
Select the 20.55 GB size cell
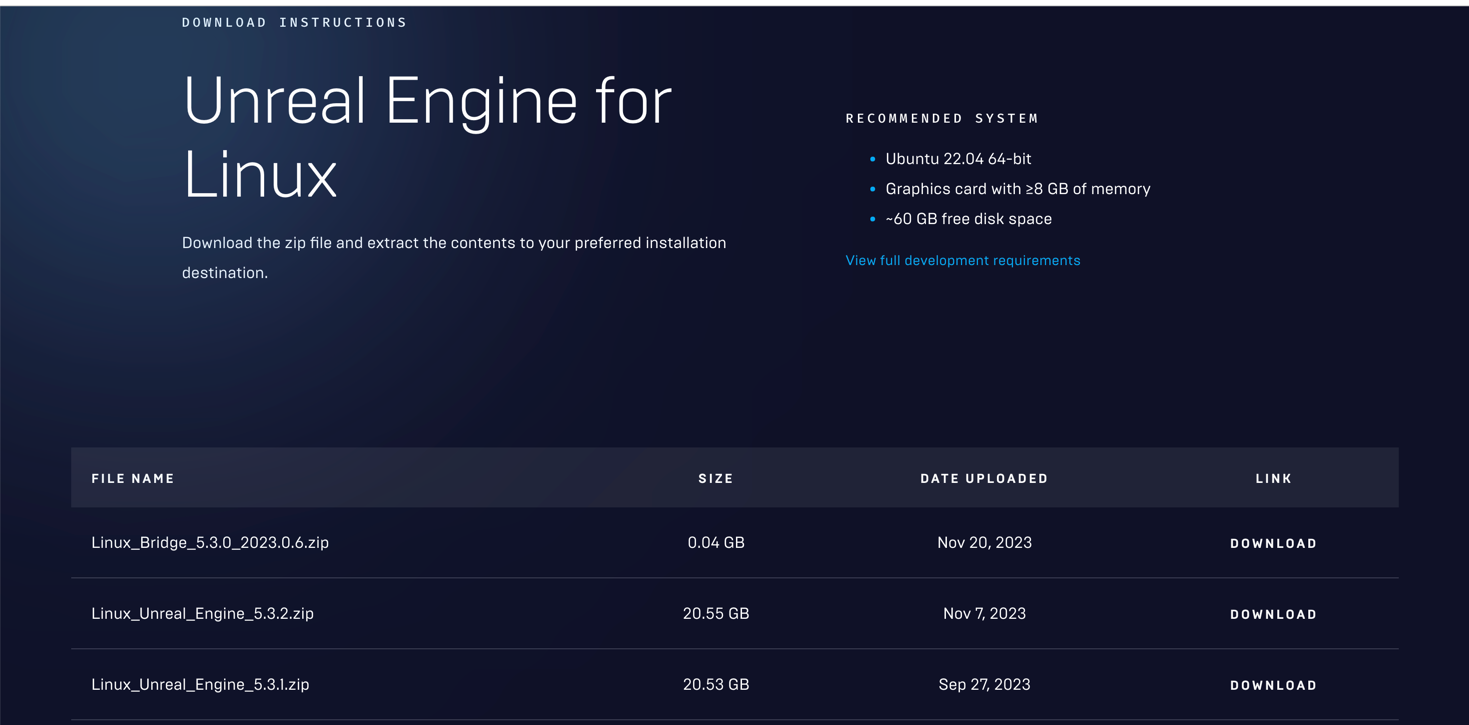click(716, 613)
